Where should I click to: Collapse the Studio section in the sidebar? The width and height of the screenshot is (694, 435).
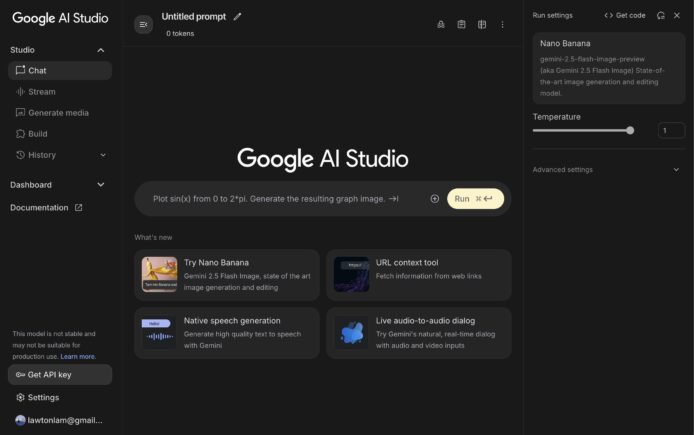(x=100, y=50)
